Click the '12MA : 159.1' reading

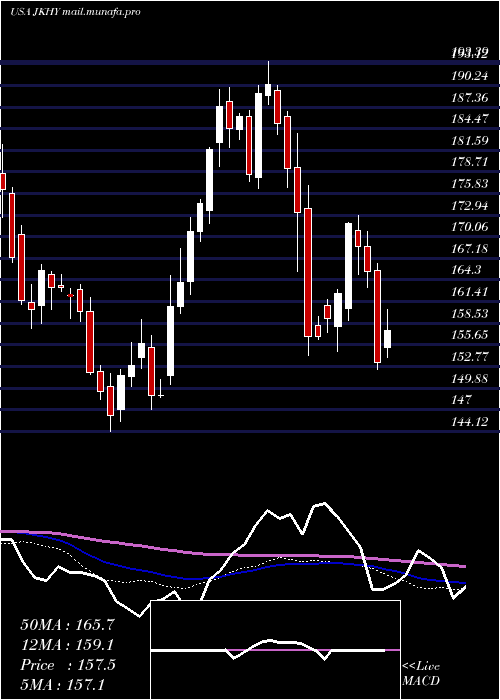(67, 645)
